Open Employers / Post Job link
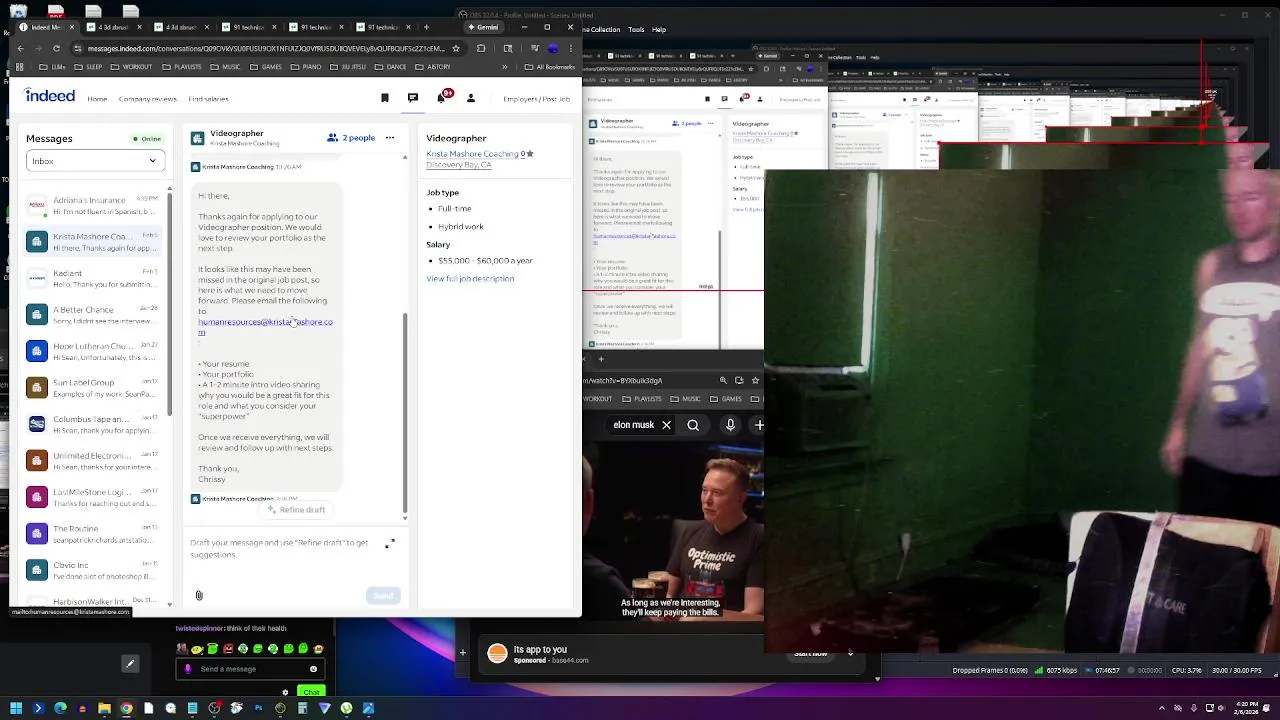The height and width of the screenshot is (720, 1280). coord(537,99)
